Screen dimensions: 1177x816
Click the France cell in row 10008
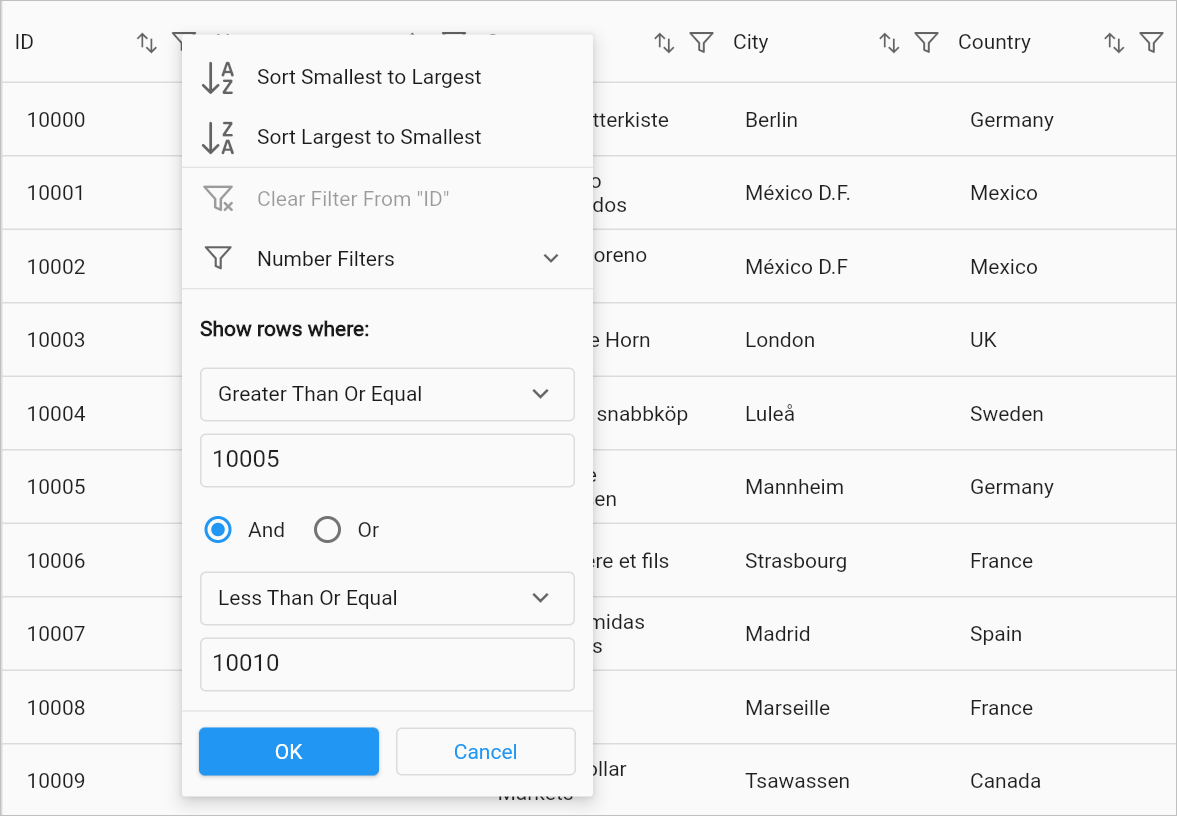pyautogui.click(x=1001, y=708)
